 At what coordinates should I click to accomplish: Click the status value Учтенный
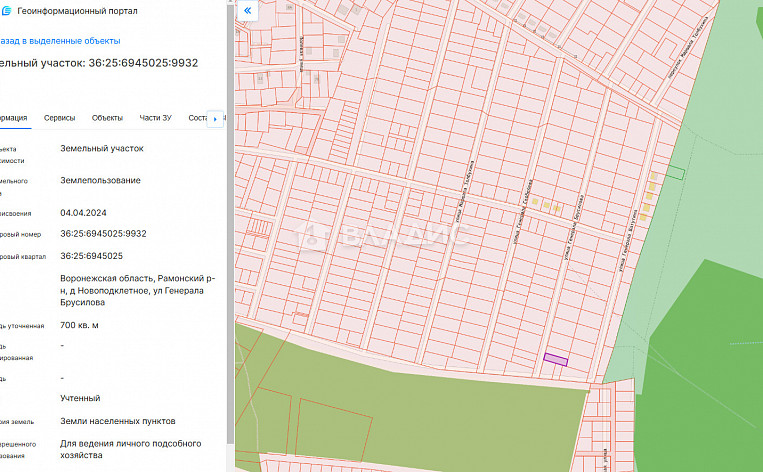point(80,398)
